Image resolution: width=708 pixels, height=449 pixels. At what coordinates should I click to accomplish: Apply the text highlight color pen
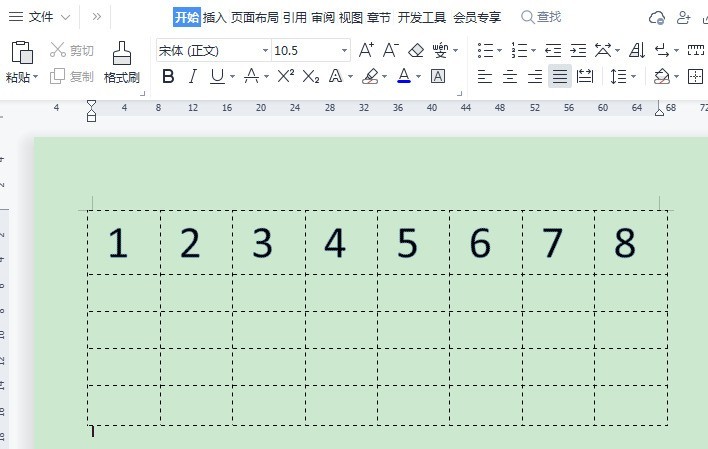[x=370, y=76]
